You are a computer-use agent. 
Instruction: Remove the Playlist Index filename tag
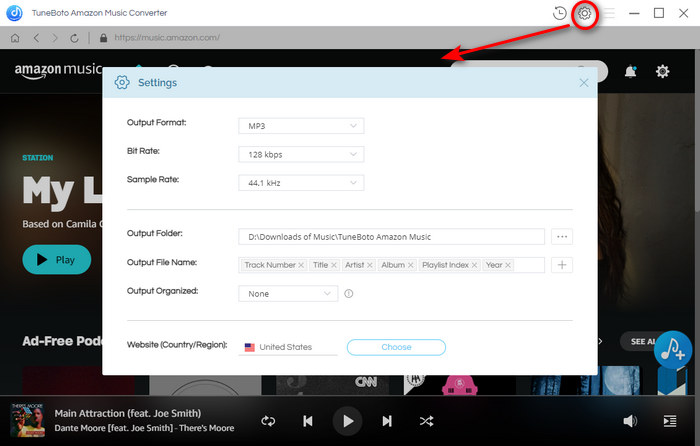click(x=474, y=265)
